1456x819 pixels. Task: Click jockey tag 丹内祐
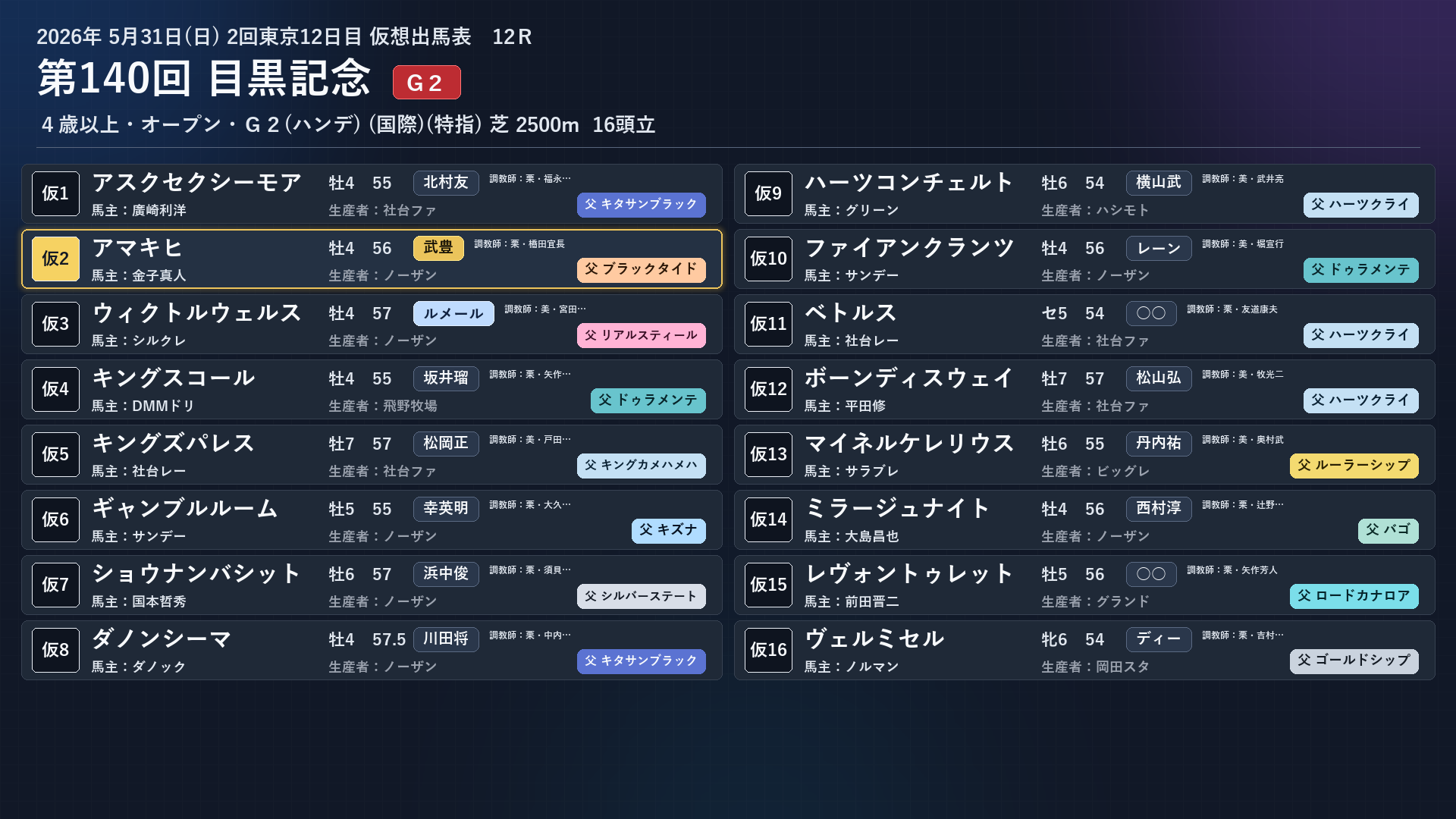(1159, 444)
